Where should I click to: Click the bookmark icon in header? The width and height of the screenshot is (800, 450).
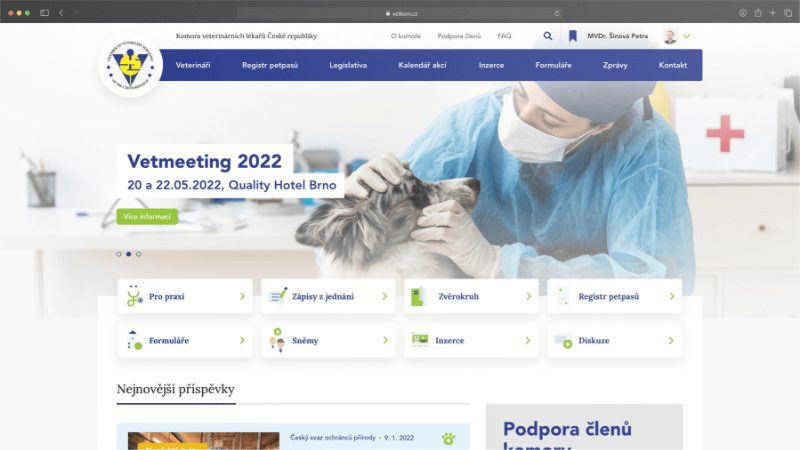pos(573,36)
